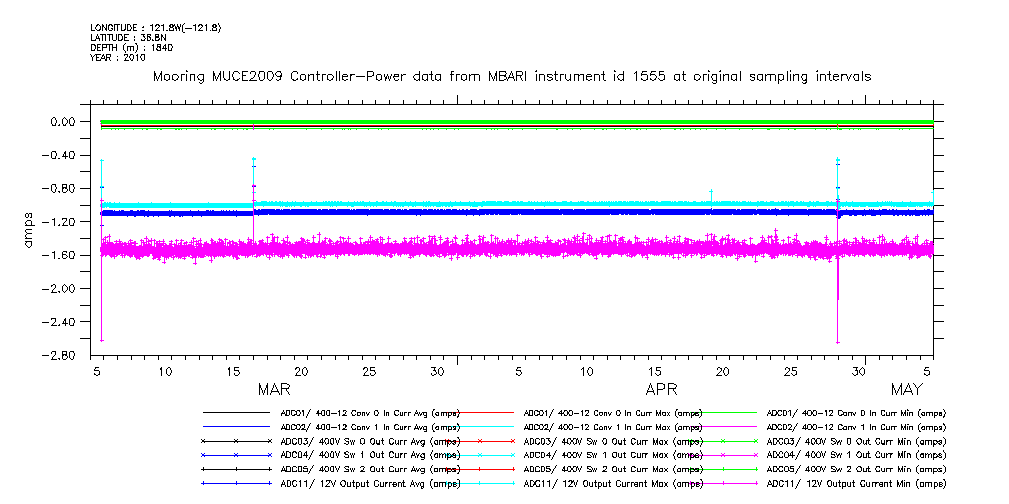The image size is (1009, 504).
Task: Click the LONGITUDE metadata text line
Action: (155, 27)
